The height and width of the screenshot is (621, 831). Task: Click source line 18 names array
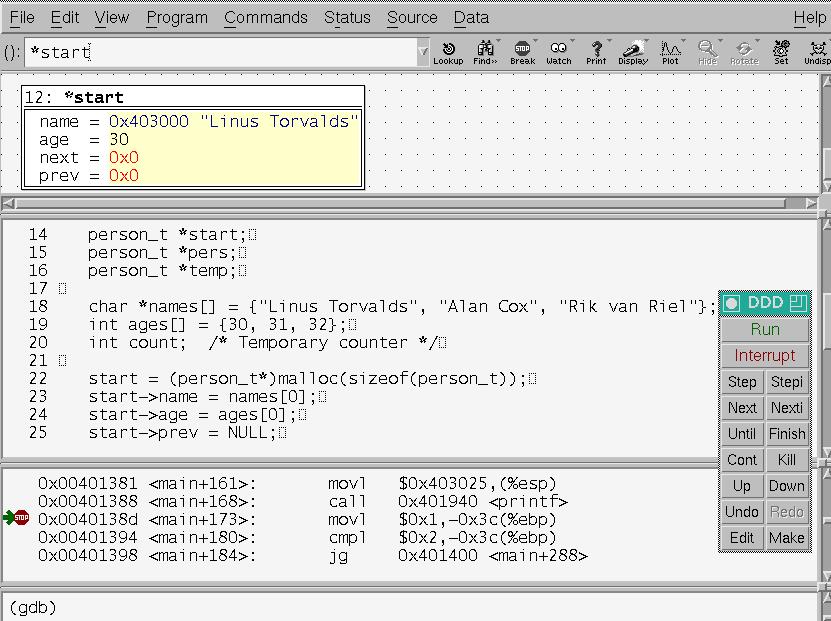coord(402,306)
